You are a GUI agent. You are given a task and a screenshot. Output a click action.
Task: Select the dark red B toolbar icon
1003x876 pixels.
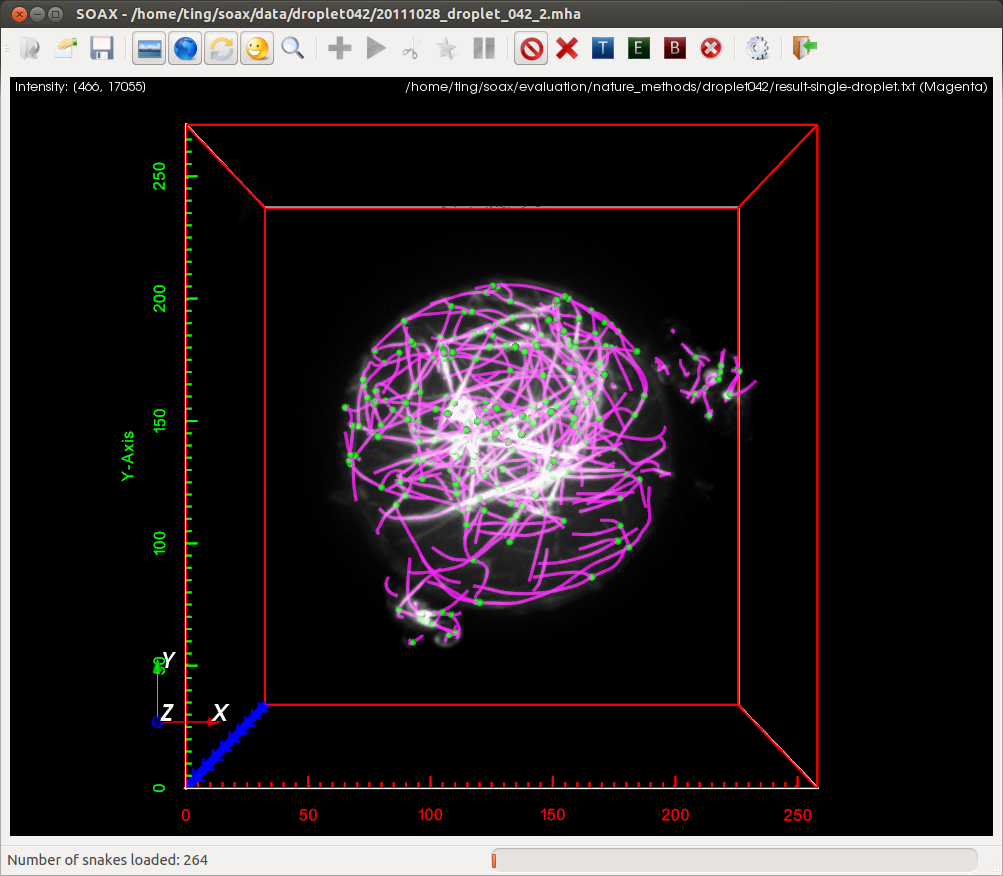pyautogui.click(x=674, y=47)
